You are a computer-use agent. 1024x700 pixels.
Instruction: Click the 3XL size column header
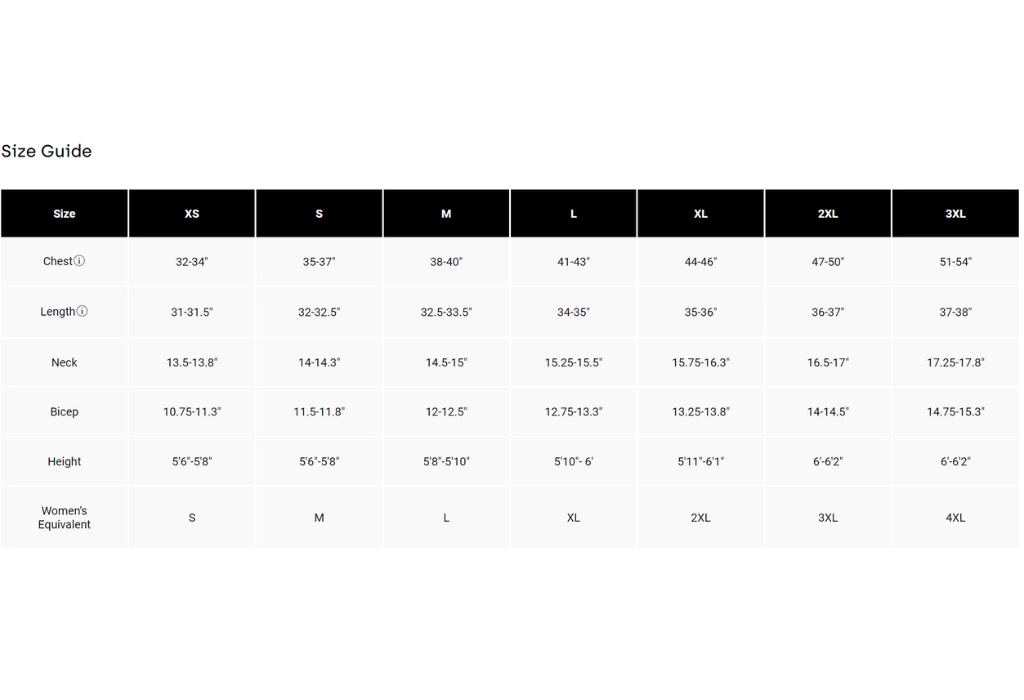[955, 214]
